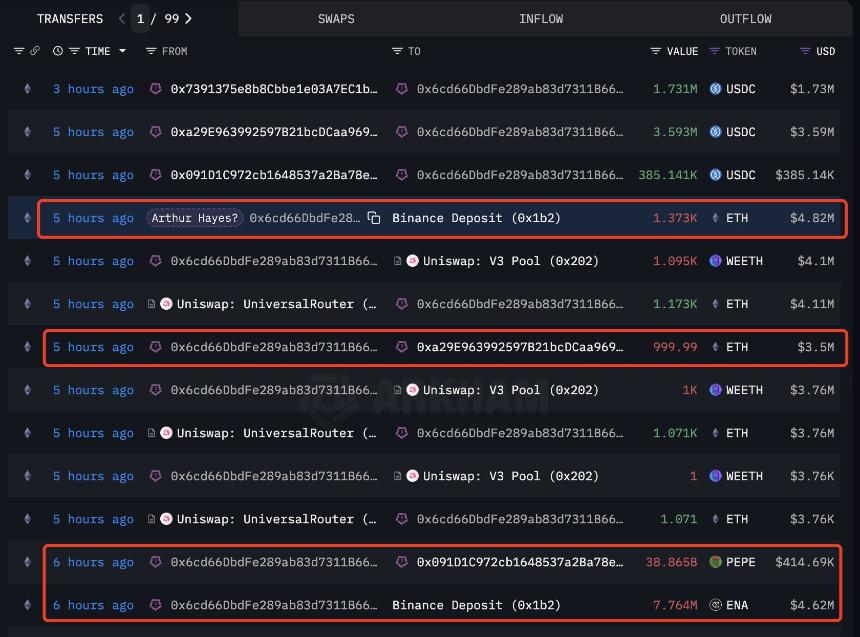Open next page with right chevron
The image size is (860, 637).
tap(186, 18)
